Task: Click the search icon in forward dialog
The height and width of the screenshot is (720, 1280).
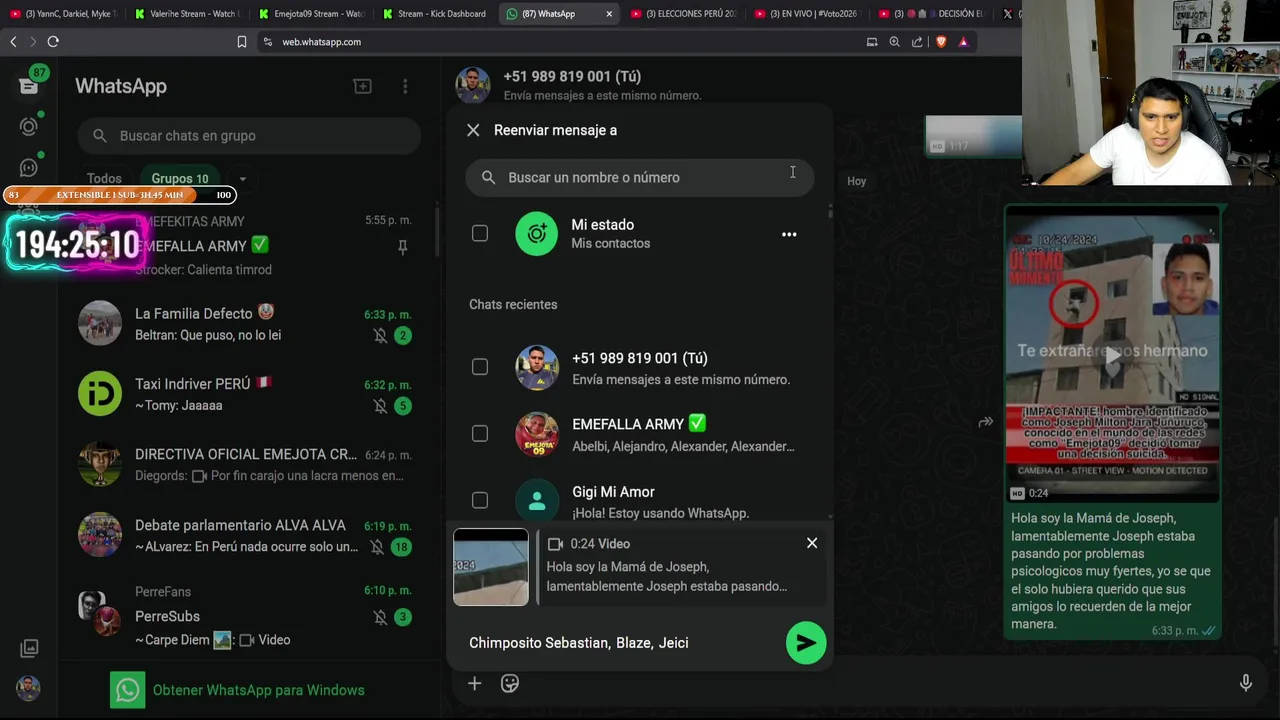Action: pyautogui.click(x=488, y=177)
